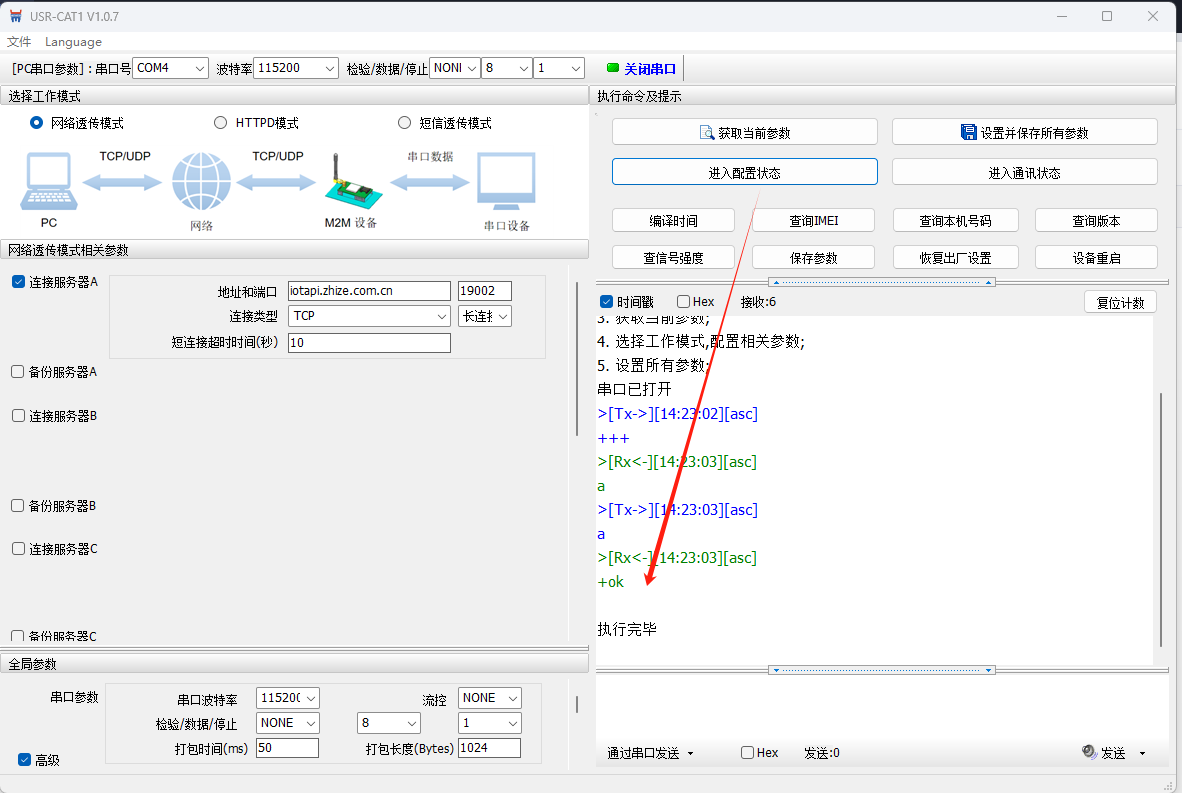Click the magnifier icon on 获取当前参数
The width and height of the screenshot is (1182, 793).
[x=707, y=132]
